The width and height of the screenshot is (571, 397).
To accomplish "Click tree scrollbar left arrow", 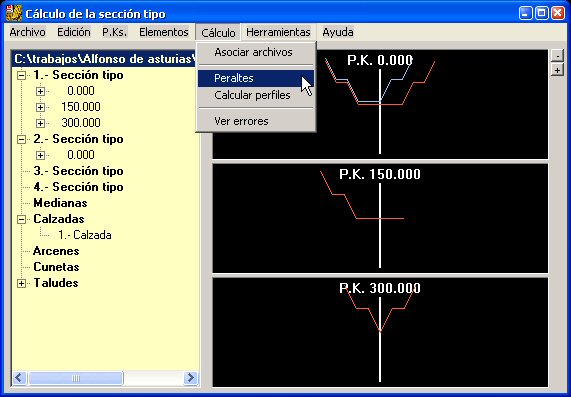I will (20, 378).
